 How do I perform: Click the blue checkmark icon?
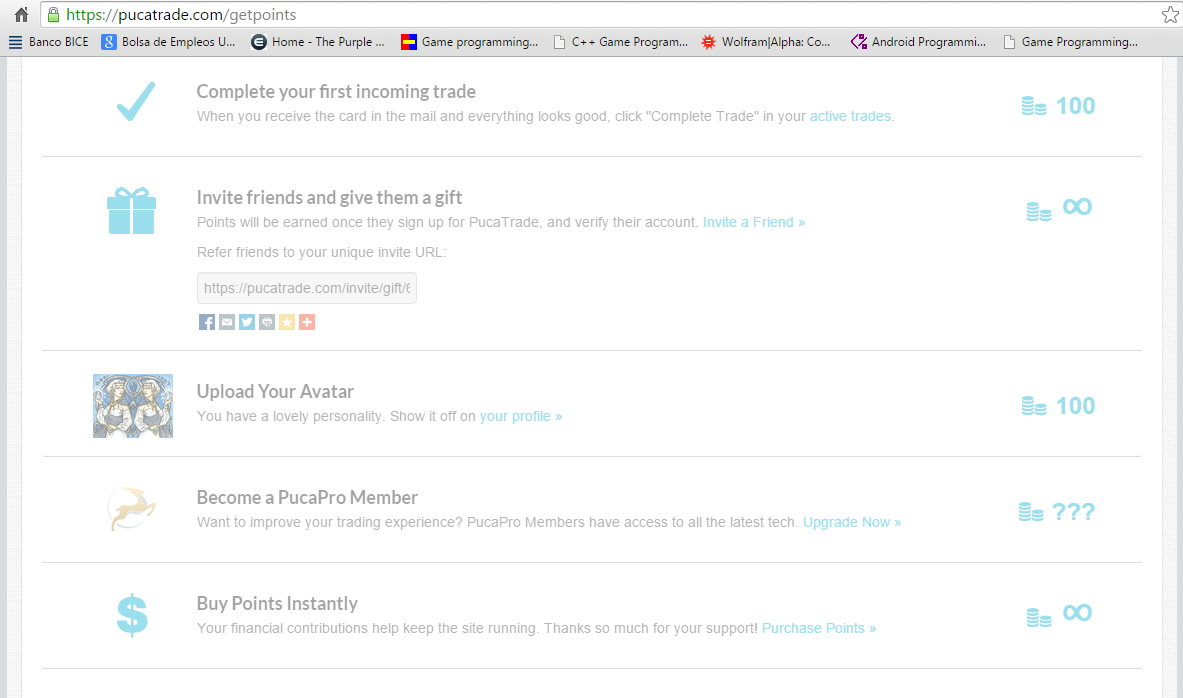pyautogui.click(x=136, y=101)
